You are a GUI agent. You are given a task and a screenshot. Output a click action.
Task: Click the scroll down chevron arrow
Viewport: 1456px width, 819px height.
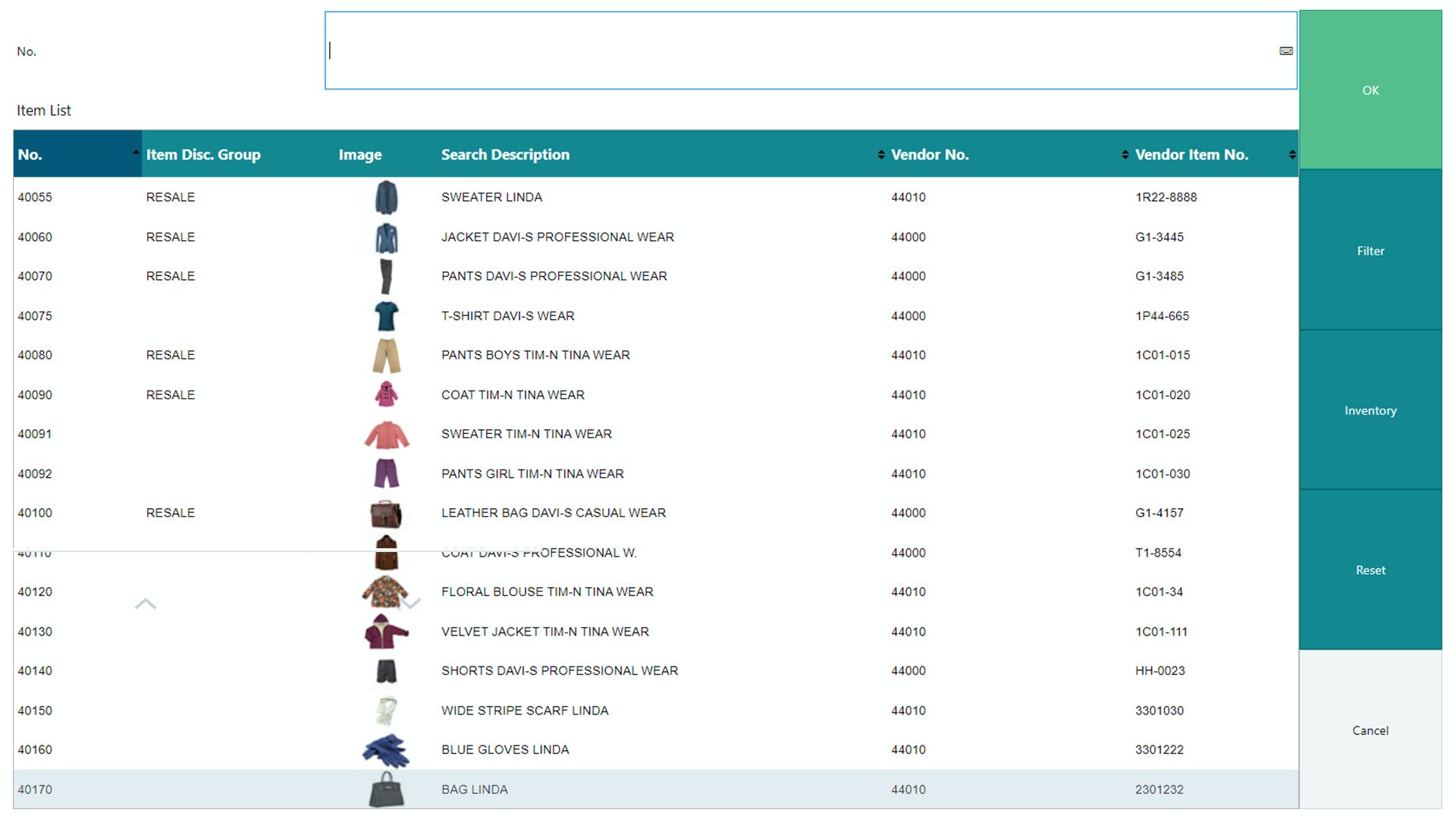[410, 604]
